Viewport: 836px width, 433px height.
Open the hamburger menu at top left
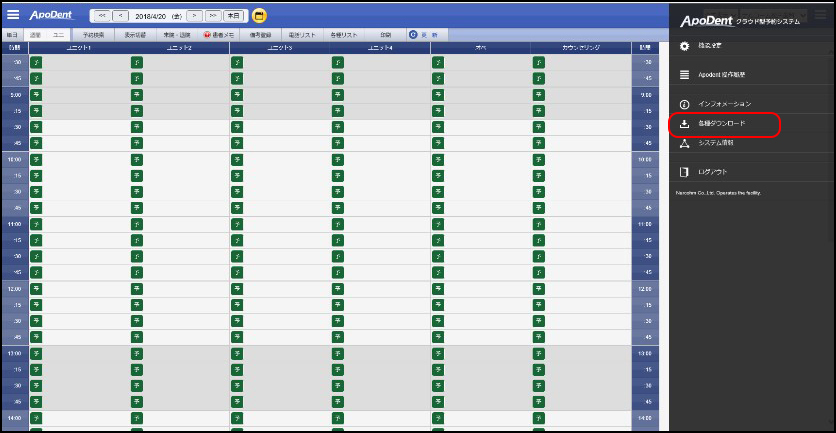pyautogui.click(x=13, y=15)
